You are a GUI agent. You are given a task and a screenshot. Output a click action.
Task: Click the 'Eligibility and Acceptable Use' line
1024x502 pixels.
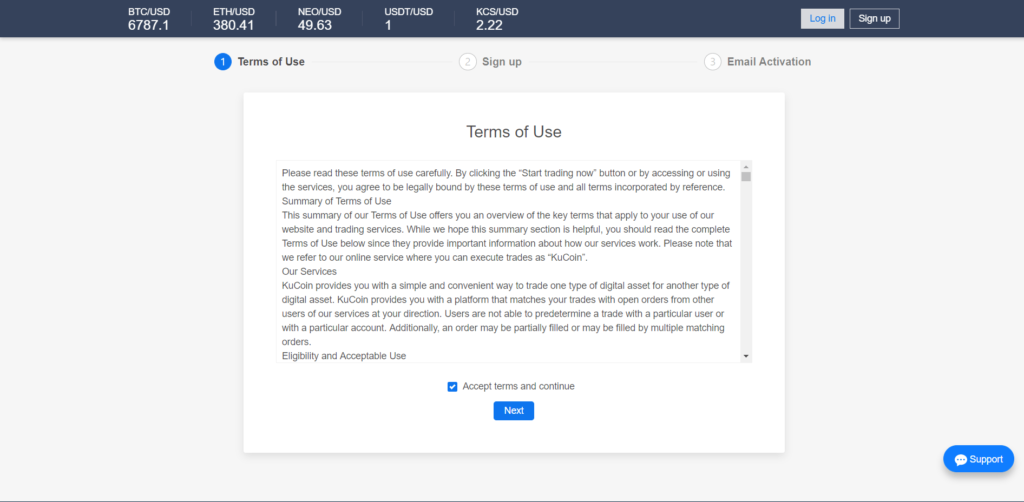tap(344, 356)
